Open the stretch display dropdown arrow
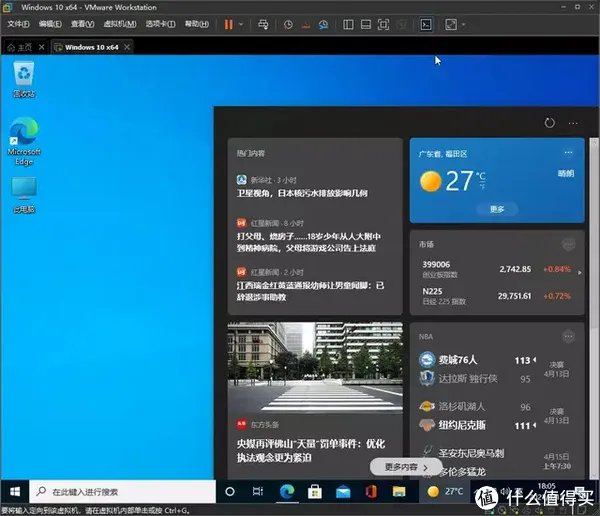600x516 pixels. point(464,25)
